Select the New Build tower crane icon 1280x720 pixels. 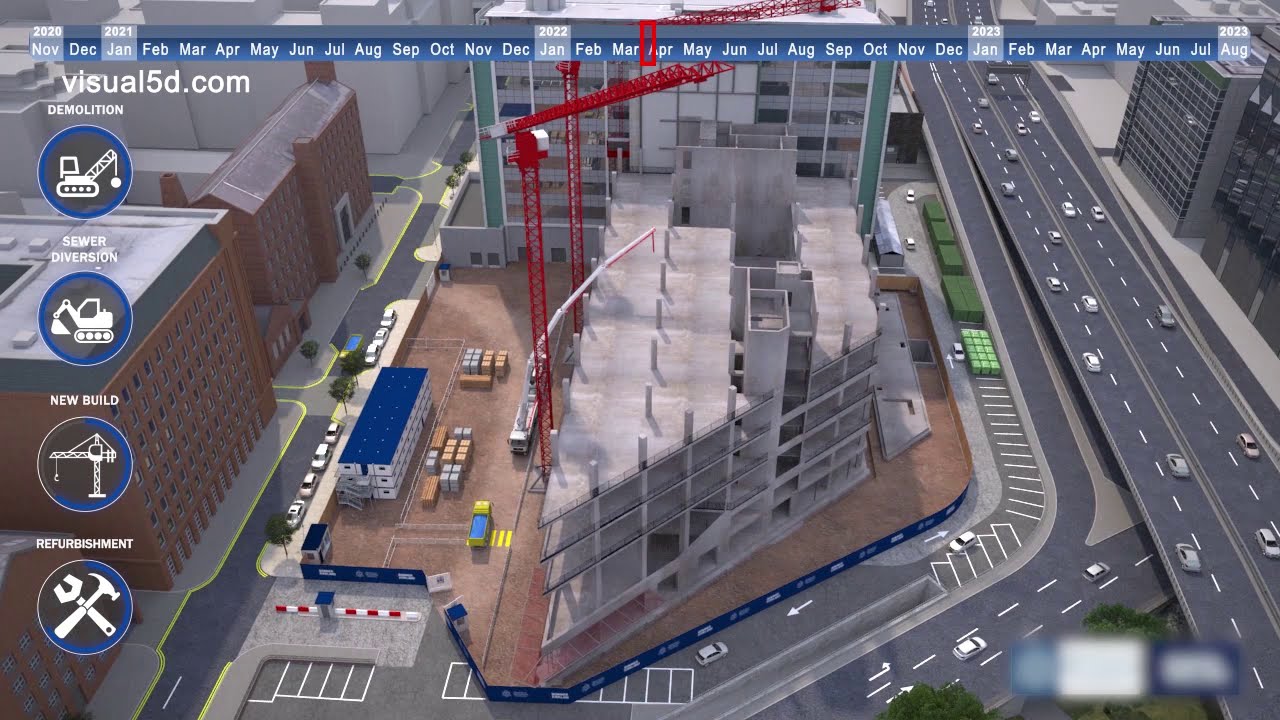[85, 463]
